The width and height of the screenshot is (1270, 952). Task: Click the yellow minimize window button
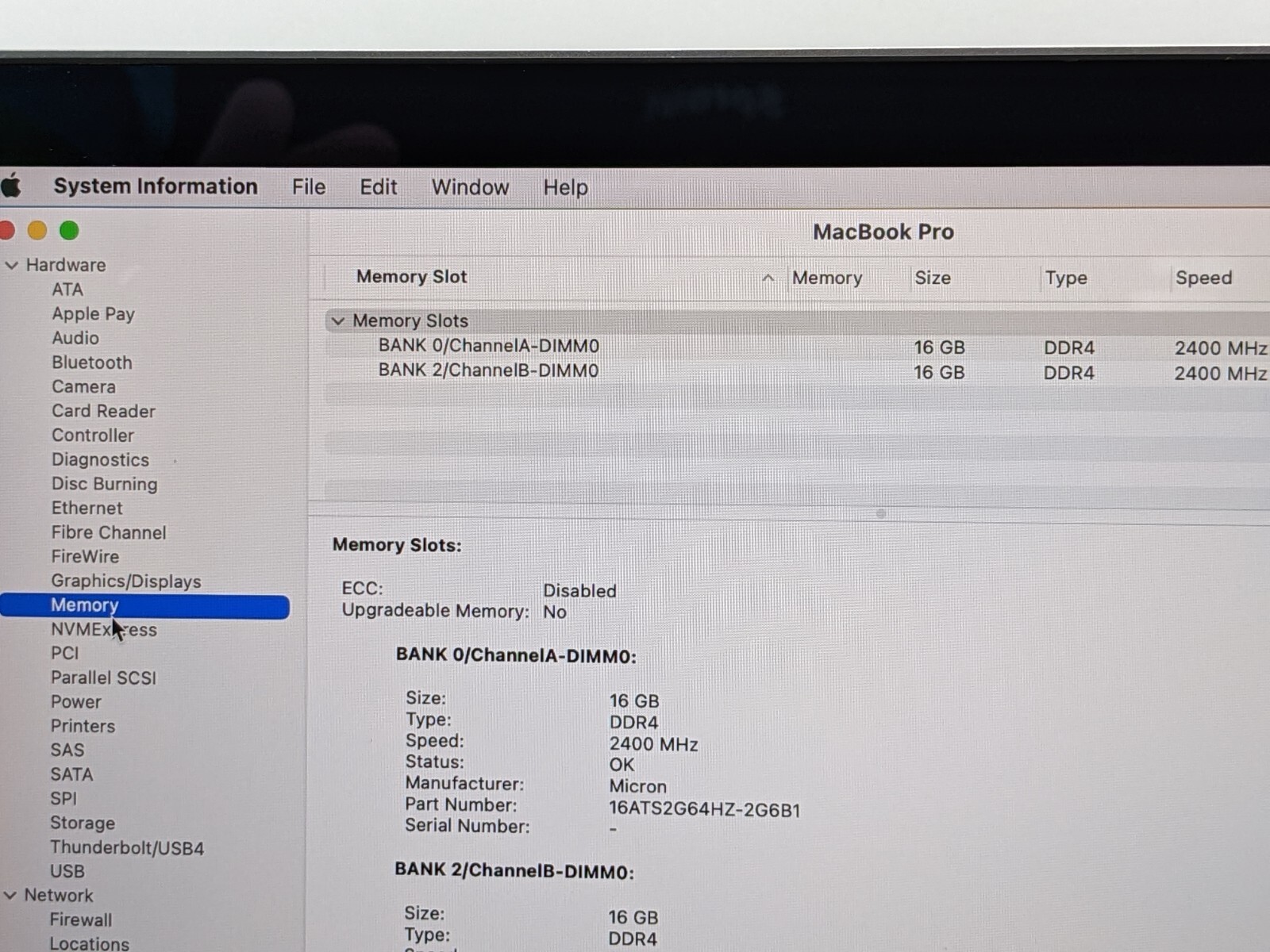tap(37, 231)
